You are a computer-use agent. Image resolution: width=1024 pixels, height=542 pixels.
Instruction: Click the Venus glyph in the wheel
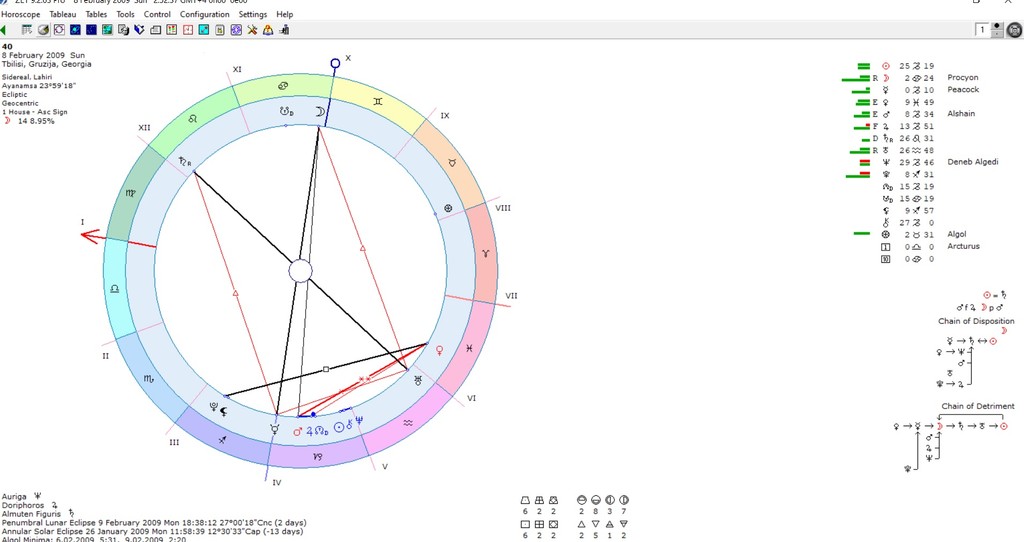coord(440,351)
